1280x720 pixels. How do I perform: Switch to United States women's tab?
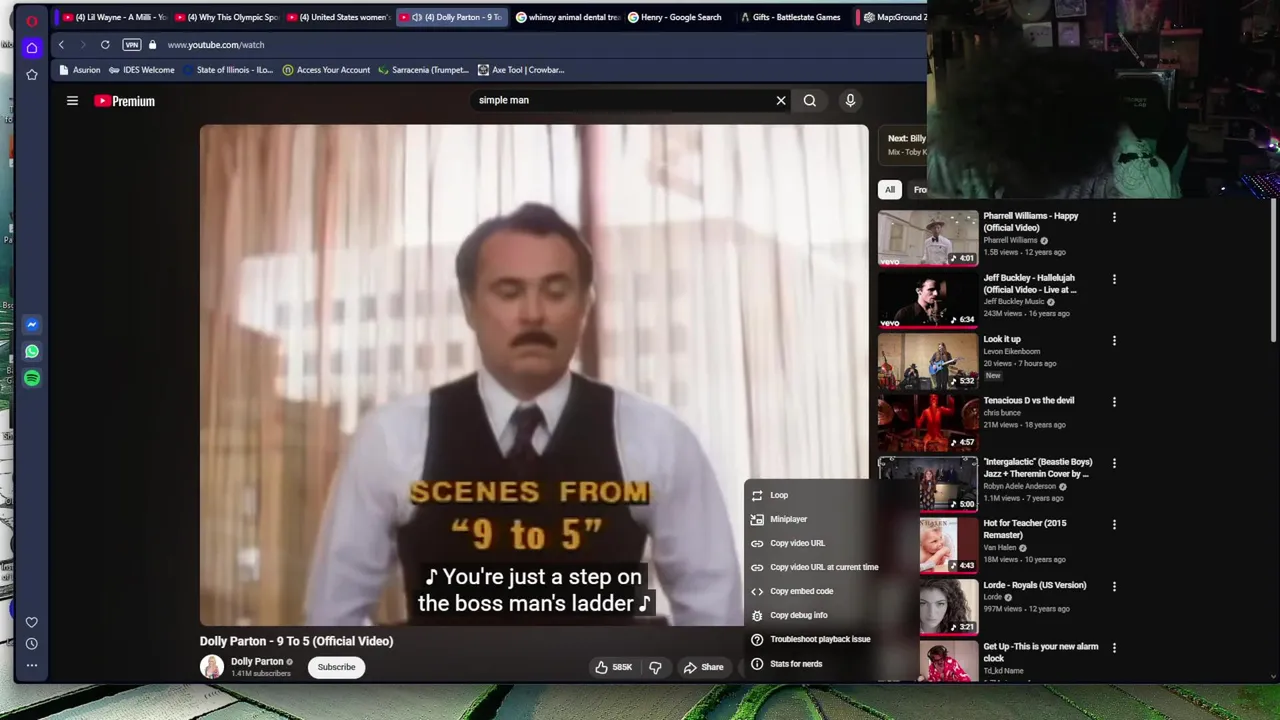point(338,17)
